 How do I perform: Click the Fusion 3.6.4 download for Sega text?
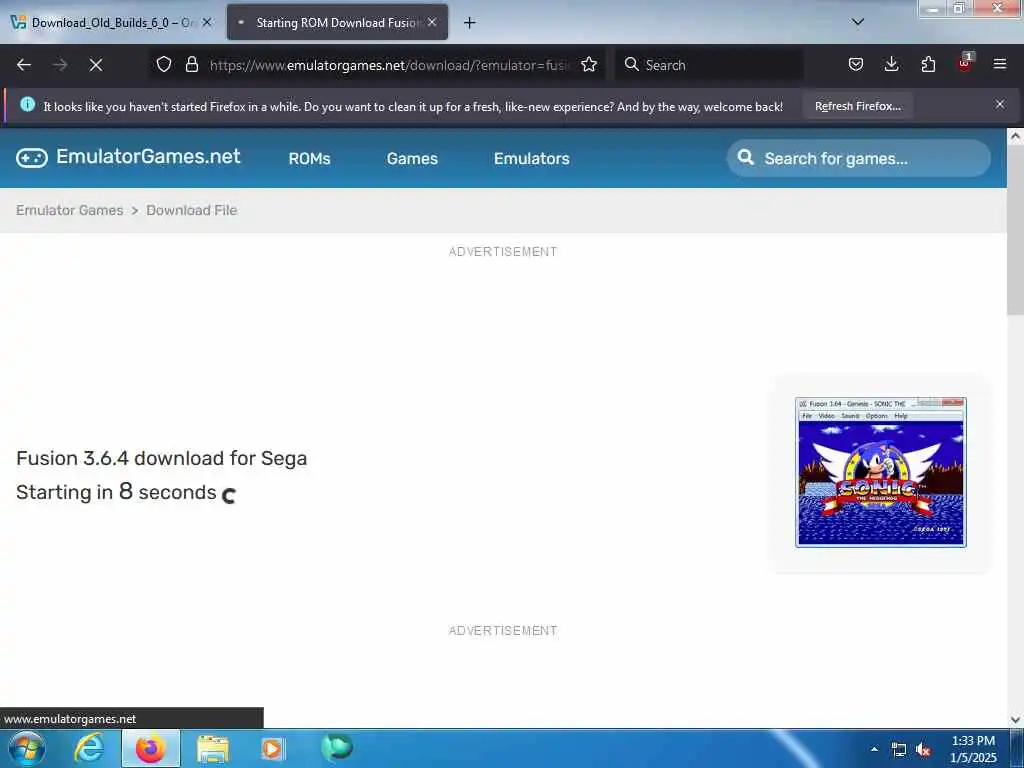161,458
